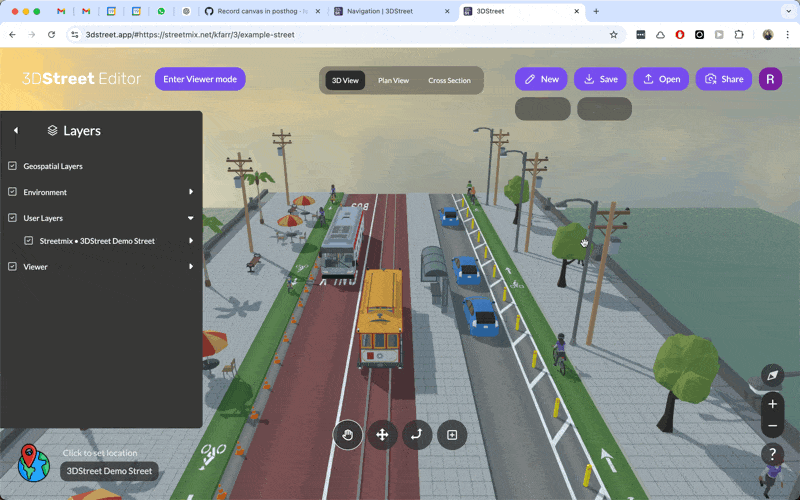Click the Share button
Image resolution: width=800 pixels, height=500 pixels.
point(724,79)
